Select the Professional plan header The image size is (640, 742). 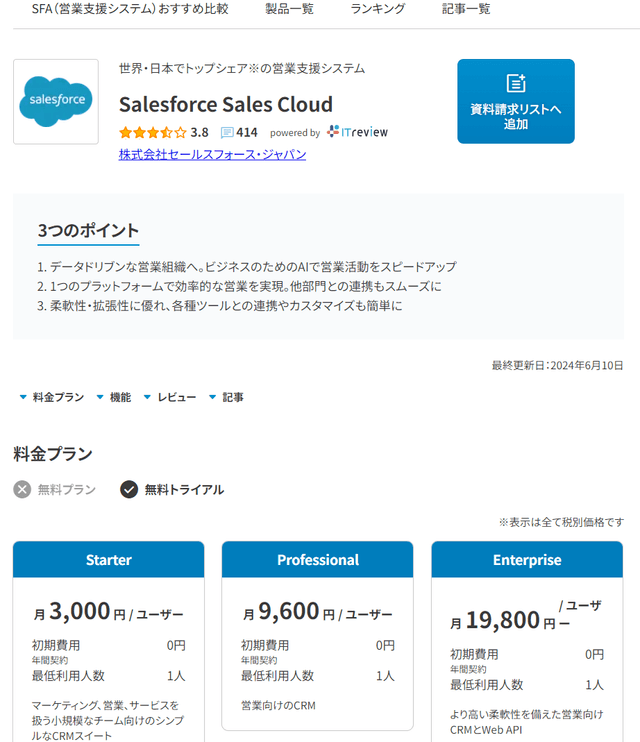(x=318, y=560)
